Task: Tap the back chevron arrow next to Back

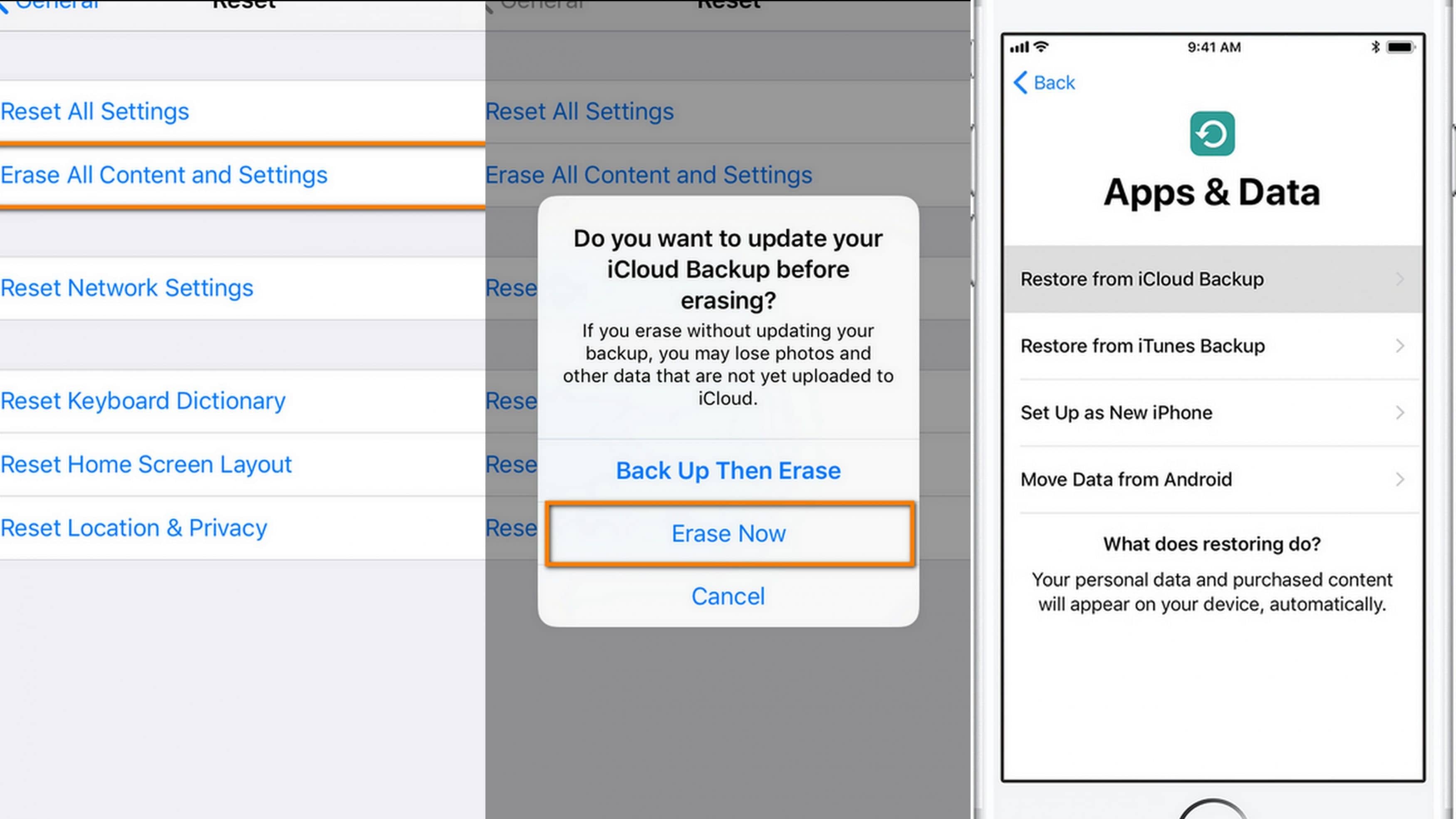Action: click(x=1020, y=82)
